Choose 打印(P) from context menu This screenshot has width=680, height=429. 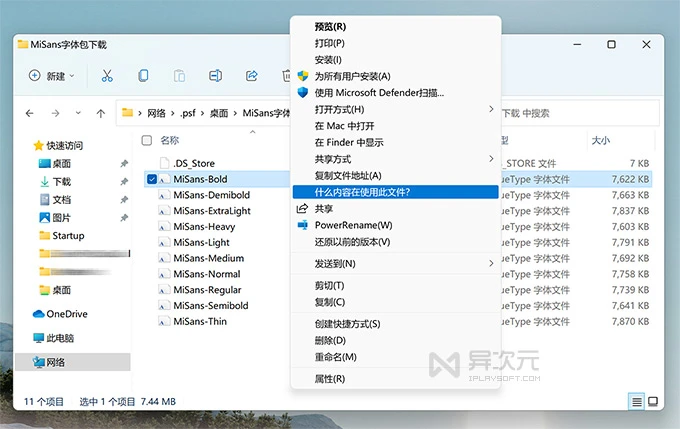tap(396, 43)
